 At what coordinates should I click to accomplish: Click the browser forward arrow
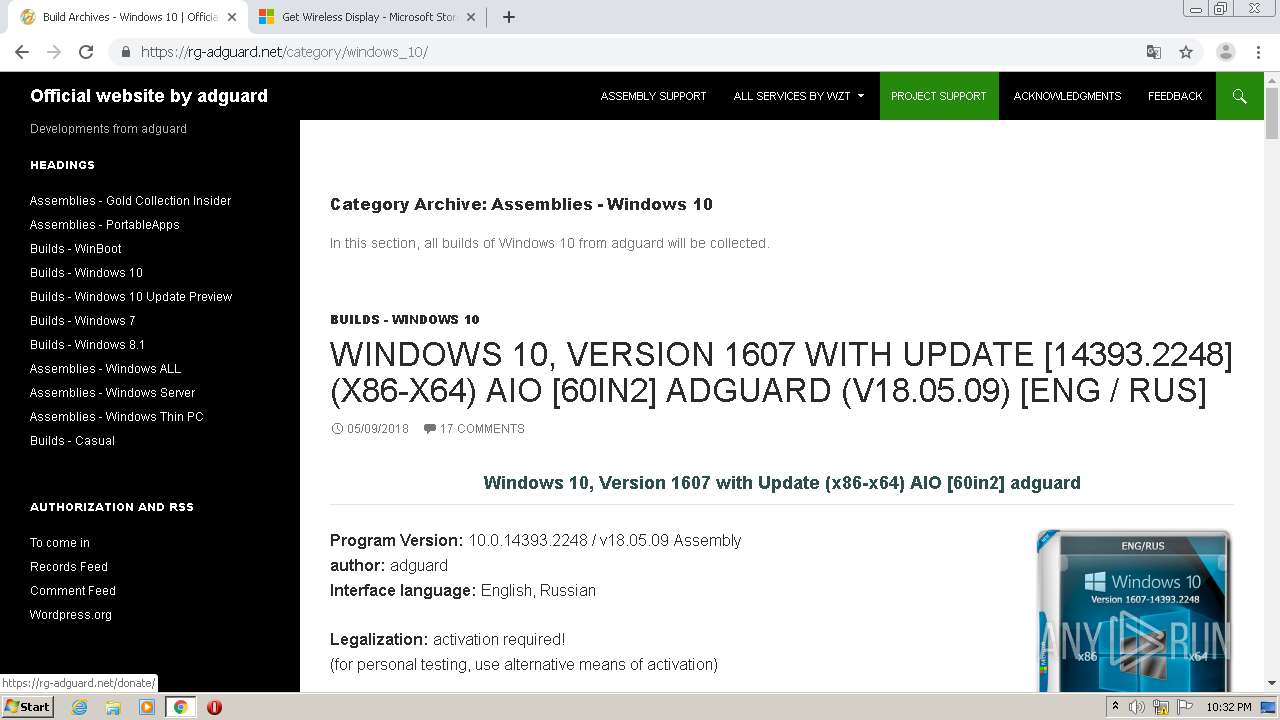click(54, 52)
